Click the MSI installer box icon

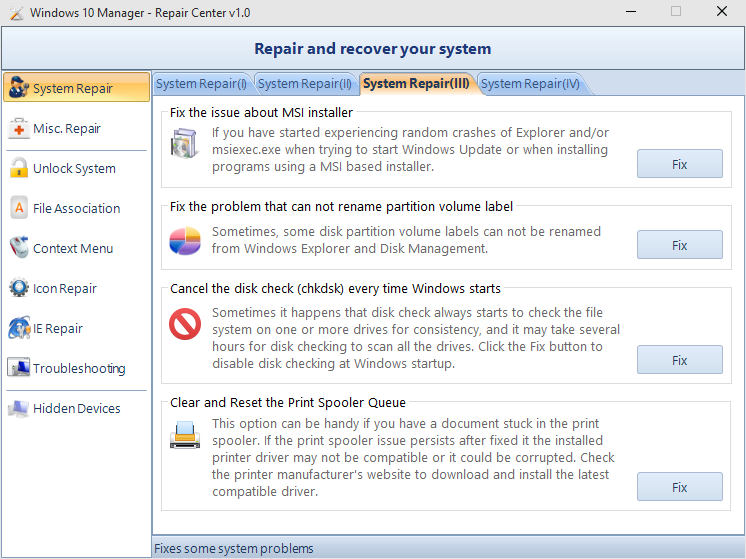[184, 143]
